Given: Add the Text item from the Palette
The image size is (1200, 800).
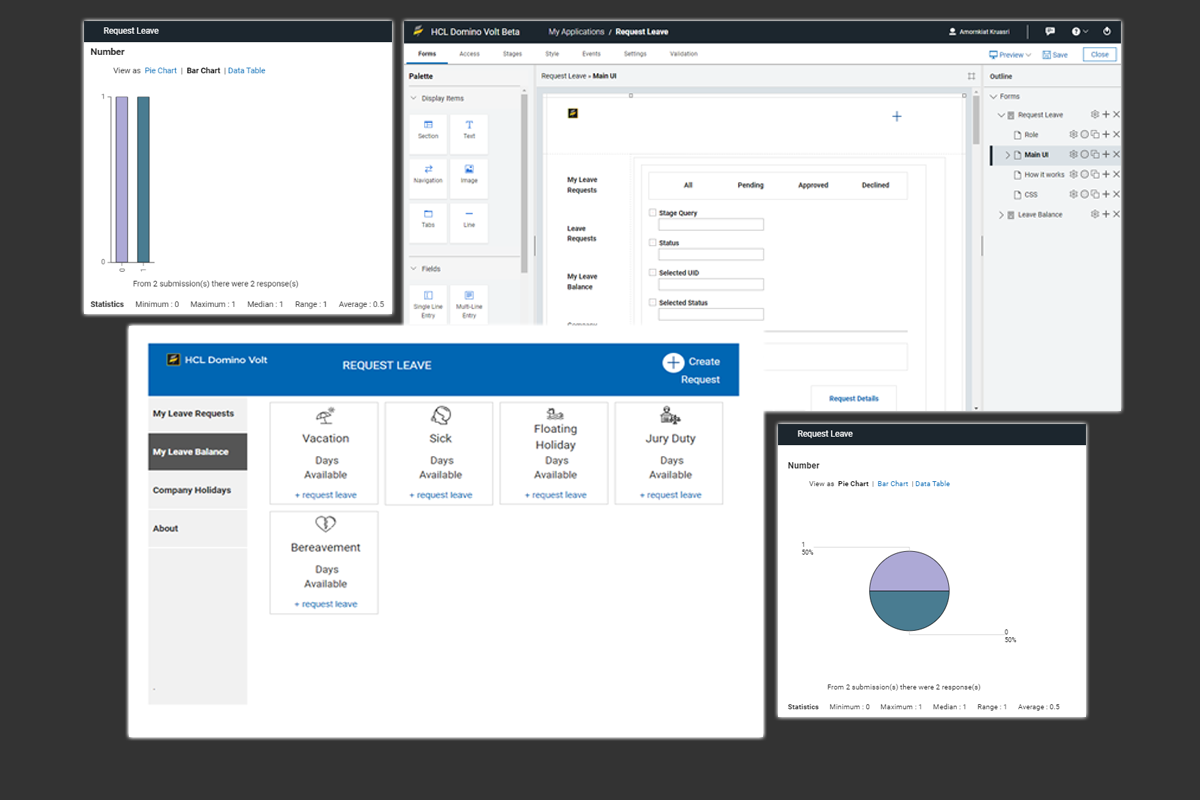Looking at the screenshot, I should [469, 134].
